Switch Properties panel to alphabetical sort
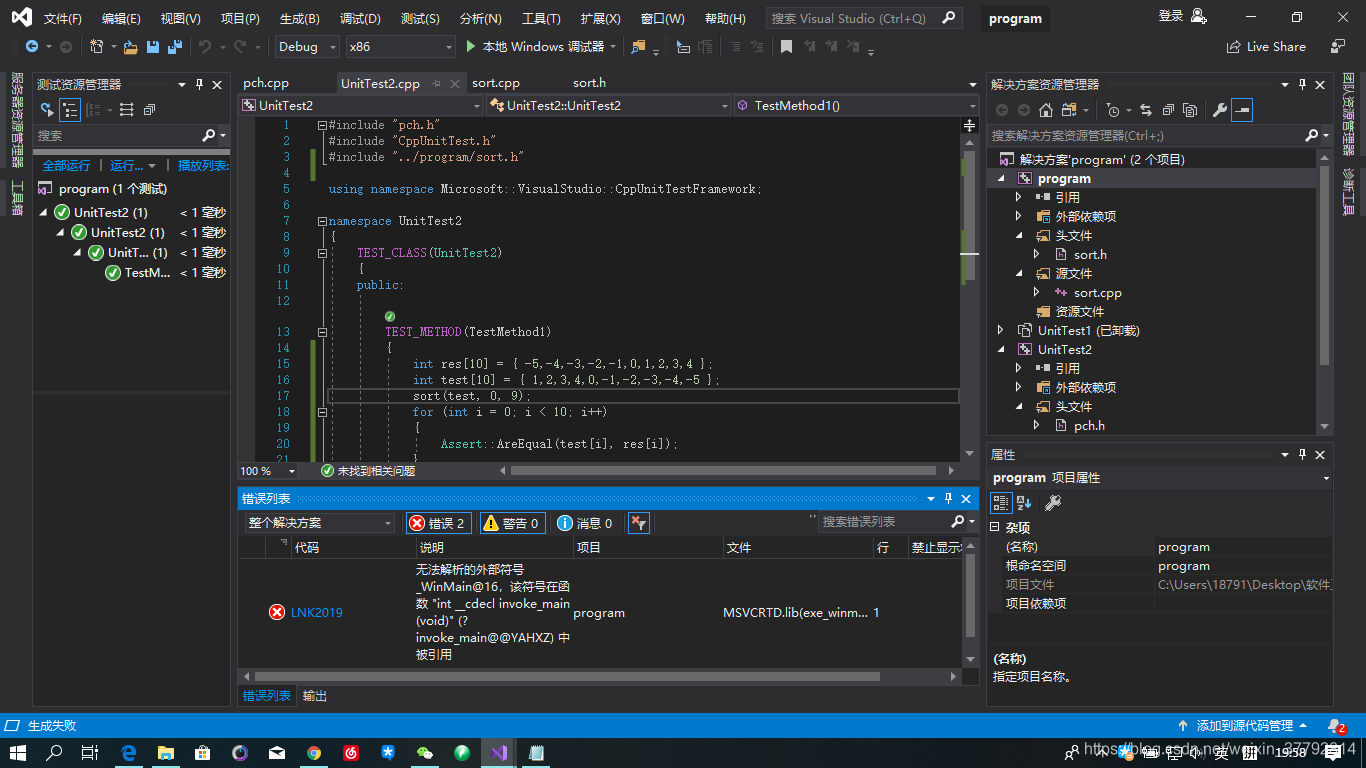The width and height of the screenshot is (1366, 768). click(1025, 503)
